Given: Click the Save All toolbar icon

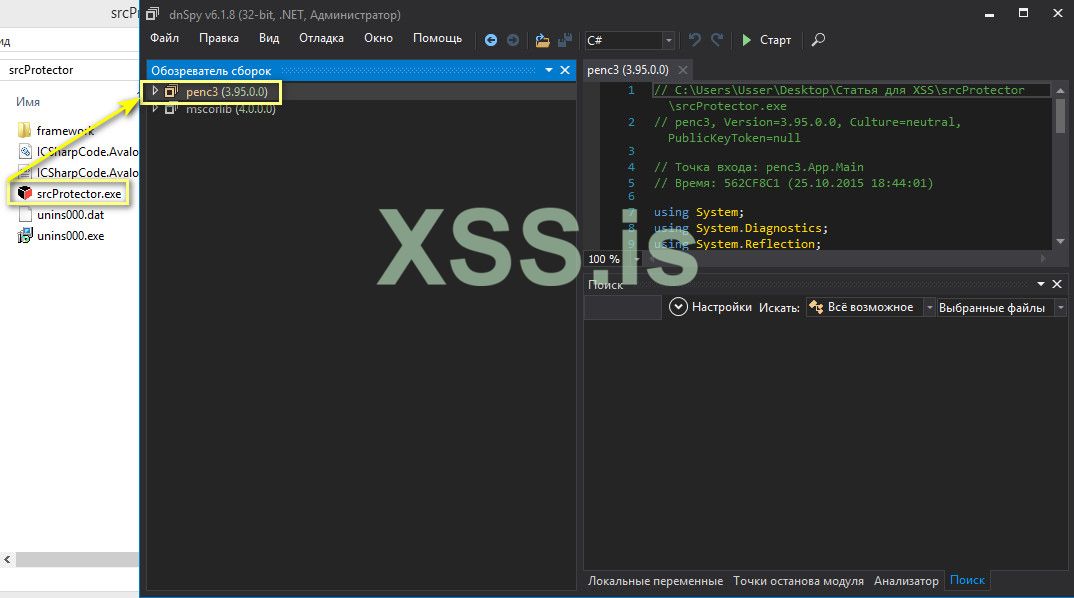Looking at the screenshot, I should 565,40.
